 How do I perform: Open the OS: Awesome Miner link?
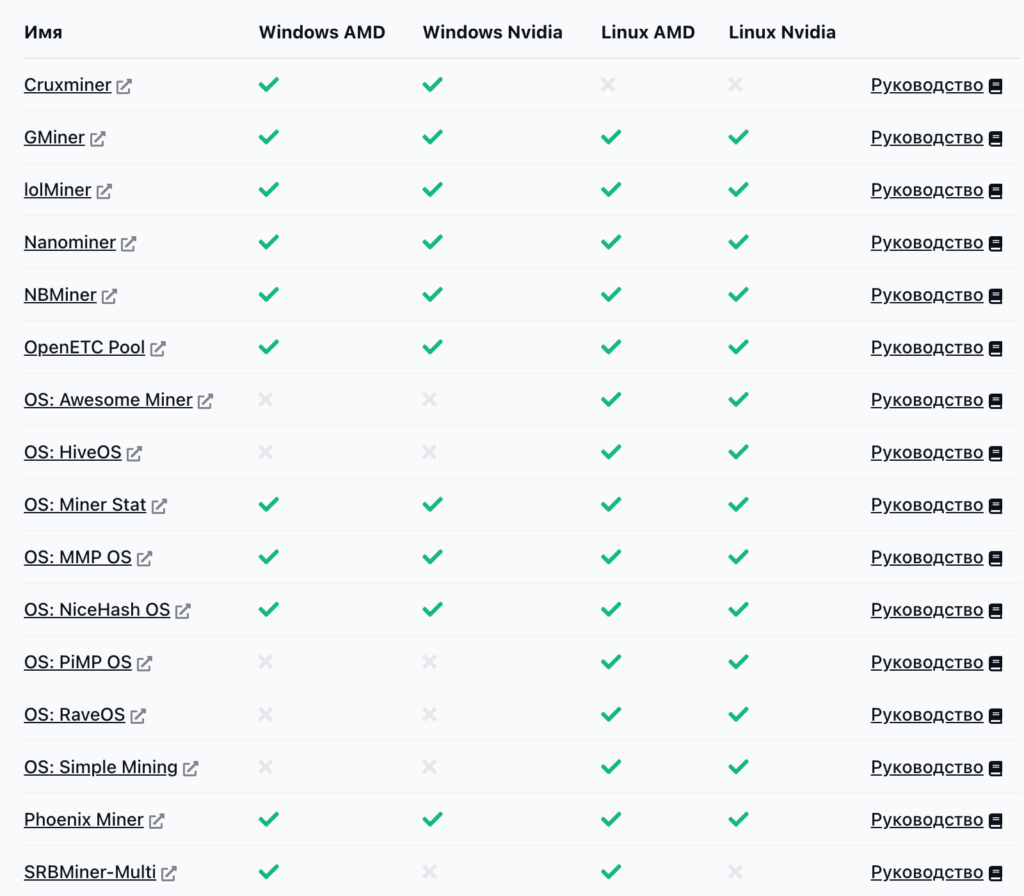[108, 400]
